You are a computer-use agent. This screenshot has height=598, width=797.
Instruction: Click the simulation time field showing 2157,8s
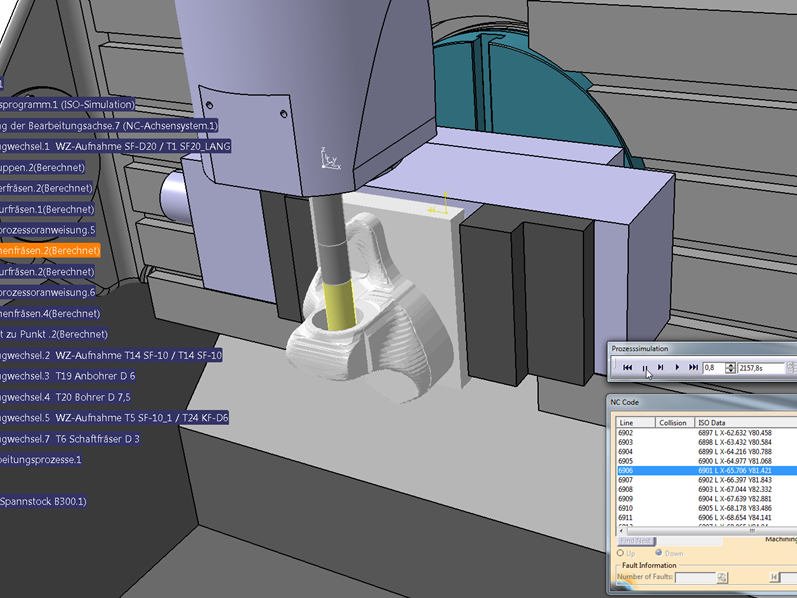[x=759, y=368]
